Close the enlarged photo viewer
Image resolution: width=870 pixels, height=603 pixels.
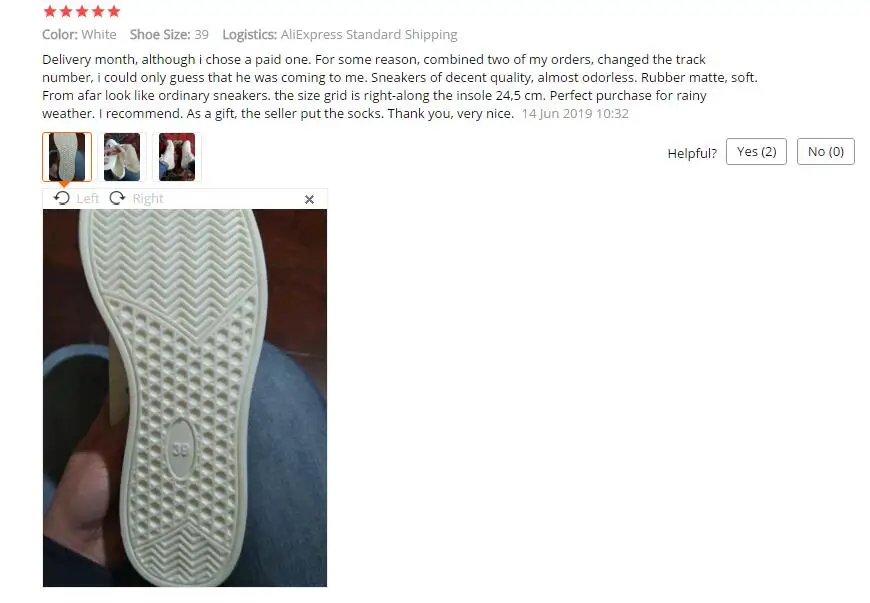point(310,199)
